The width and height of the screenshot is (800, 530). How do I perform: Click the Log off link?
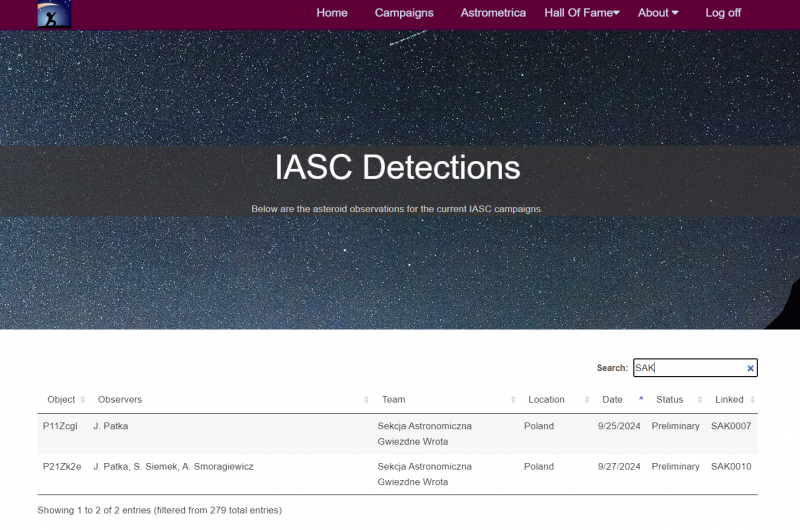click(723, 13)
